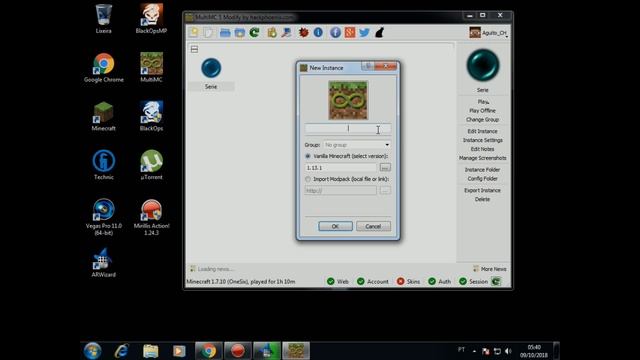640x360 pixels.
Task: Click the More News button
Action: 489,269
